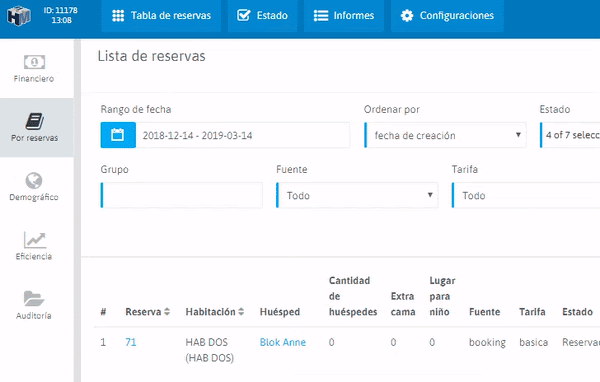Click the Auditoría sidebar label
Image resolution: width=600 pixels, height=382 pixels.
(34, 316)
